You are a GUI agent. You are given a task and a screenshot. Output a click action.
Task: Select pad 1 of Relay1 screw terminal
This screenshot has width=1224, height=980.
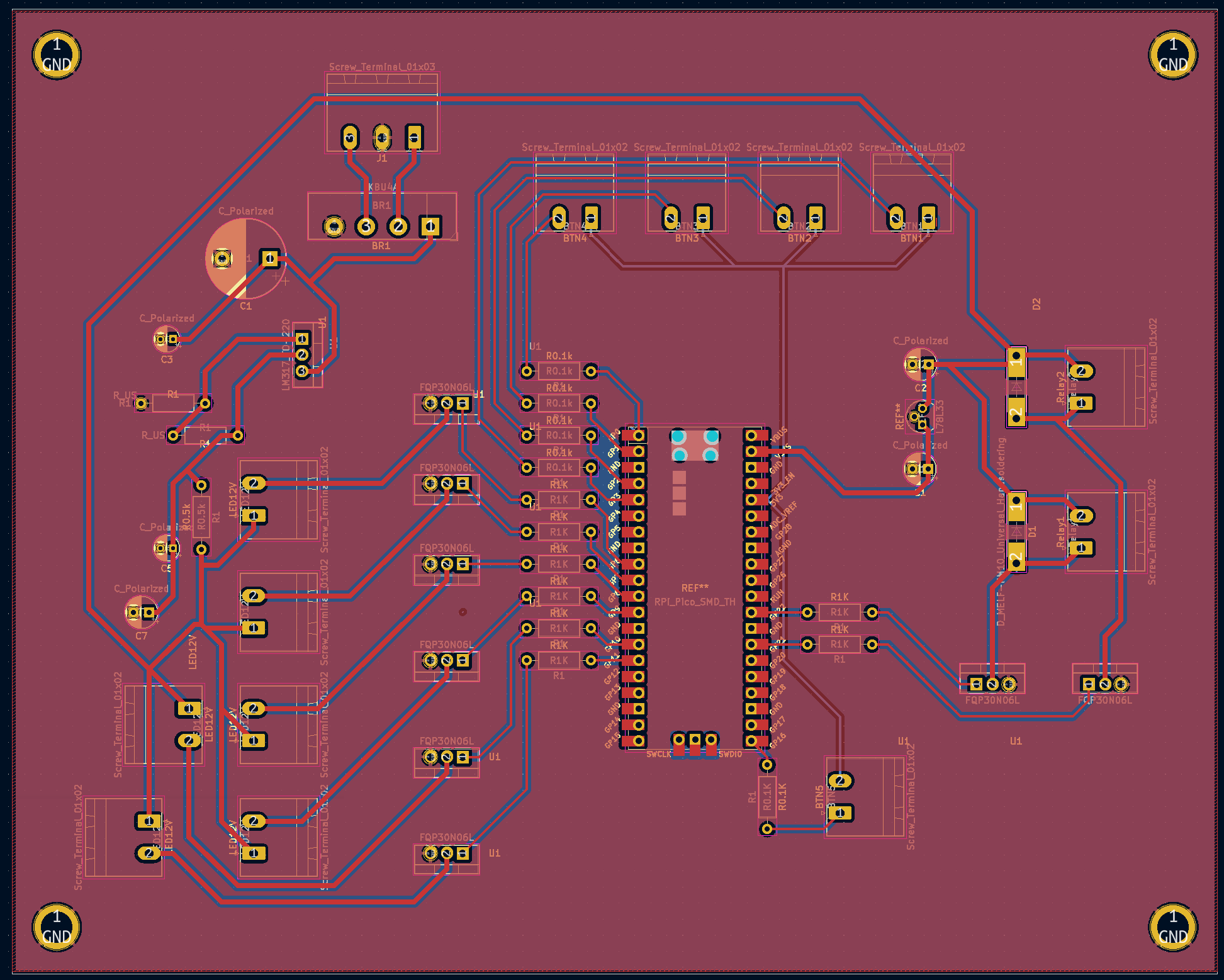(x=1081, y=548)
